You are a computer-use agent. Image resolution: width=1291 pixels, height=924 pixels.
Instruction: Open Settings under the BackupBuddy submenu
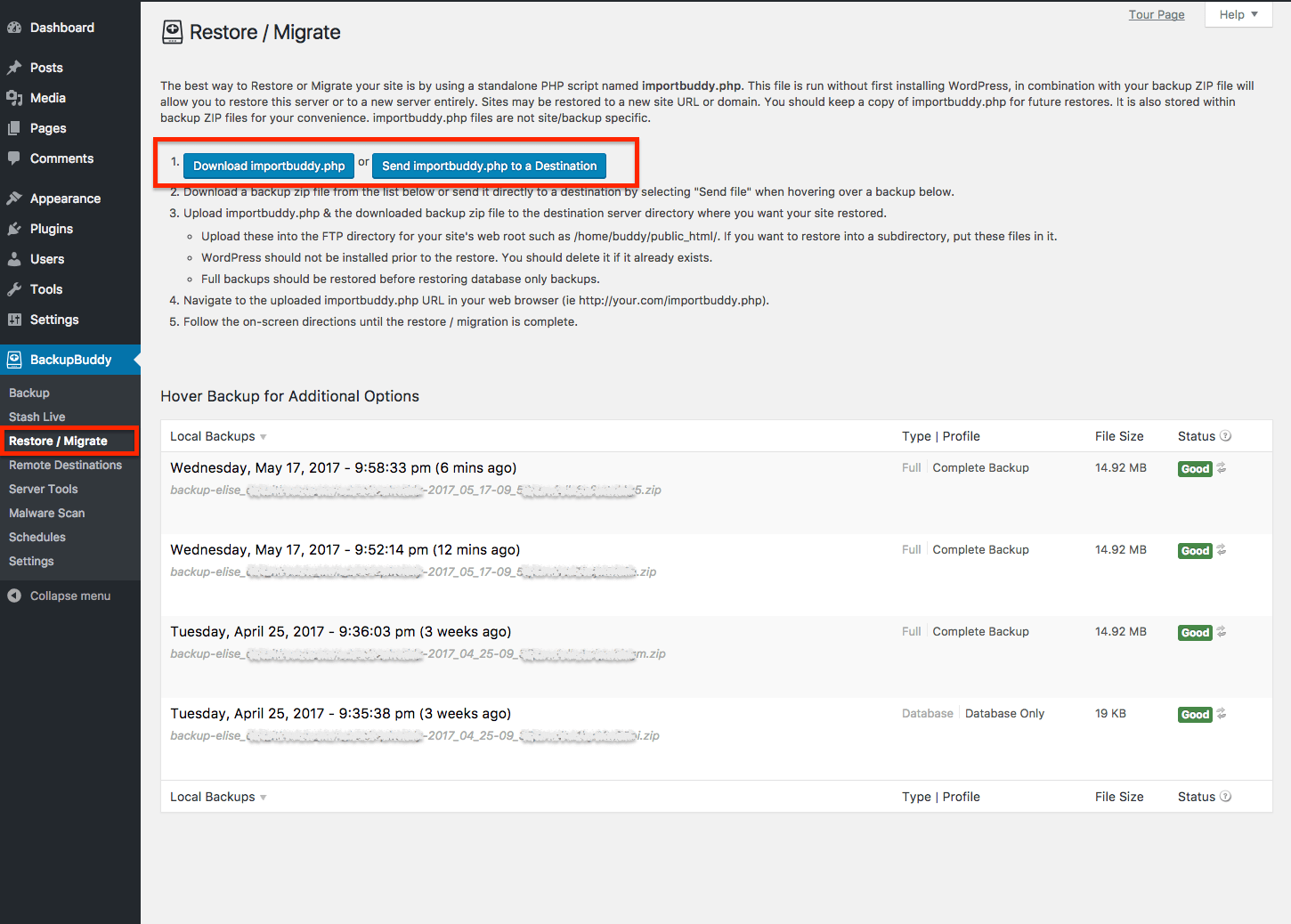pyautogui.click(x=31, y=561)
